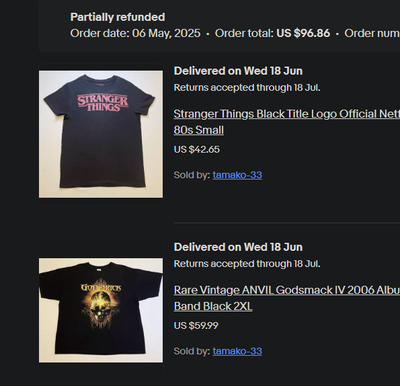Click the US $42.65 item price
The width and height of the screenshot is (400, 386).
(197, 149)
